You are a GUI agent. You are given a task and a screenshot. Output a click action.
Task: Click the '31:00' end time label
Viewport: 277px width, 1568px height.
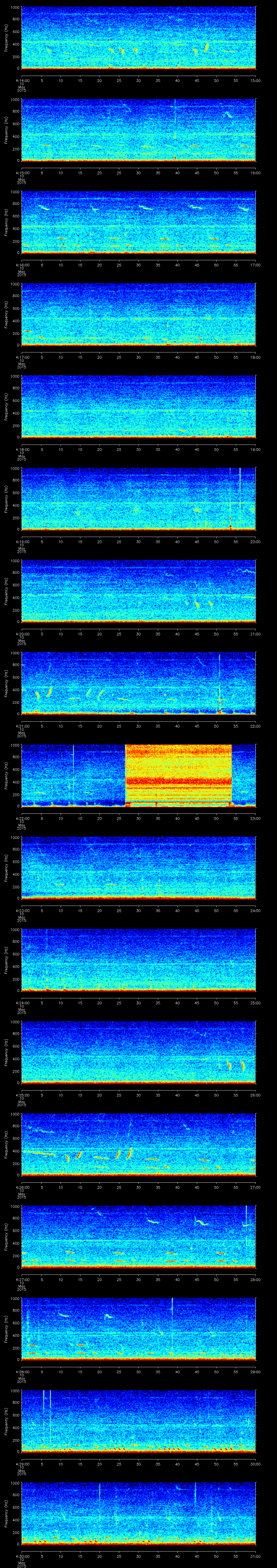point(256,1557)
